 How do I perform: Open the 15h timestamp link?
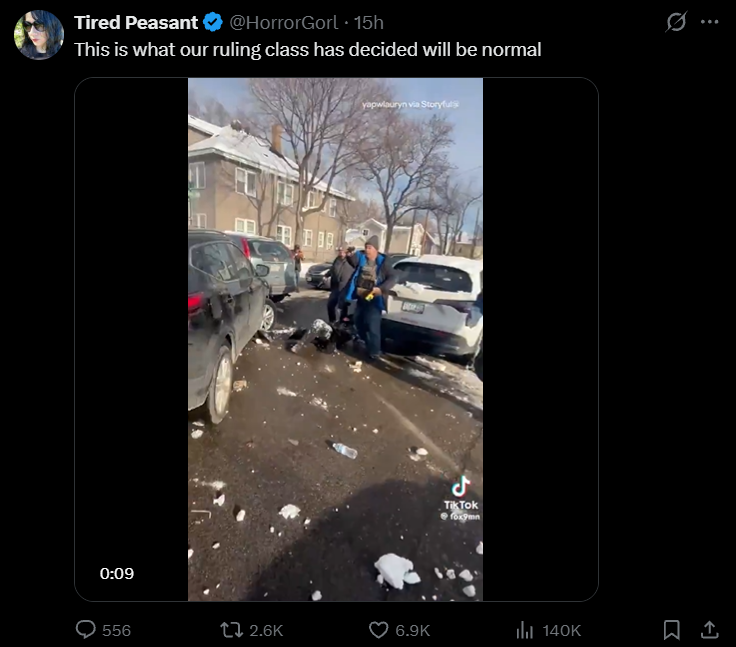pos(368,23)
